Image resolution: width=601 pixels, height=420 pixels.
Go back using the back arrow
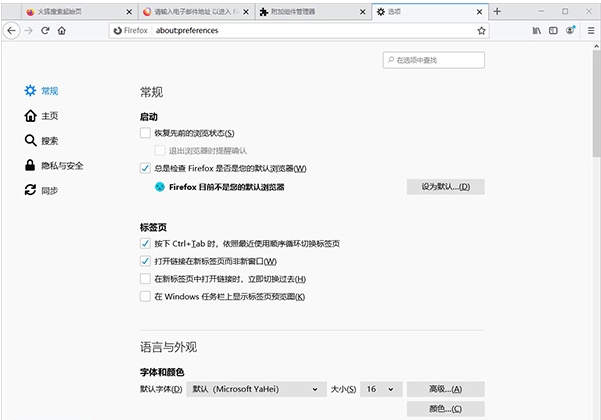(11, 30)
